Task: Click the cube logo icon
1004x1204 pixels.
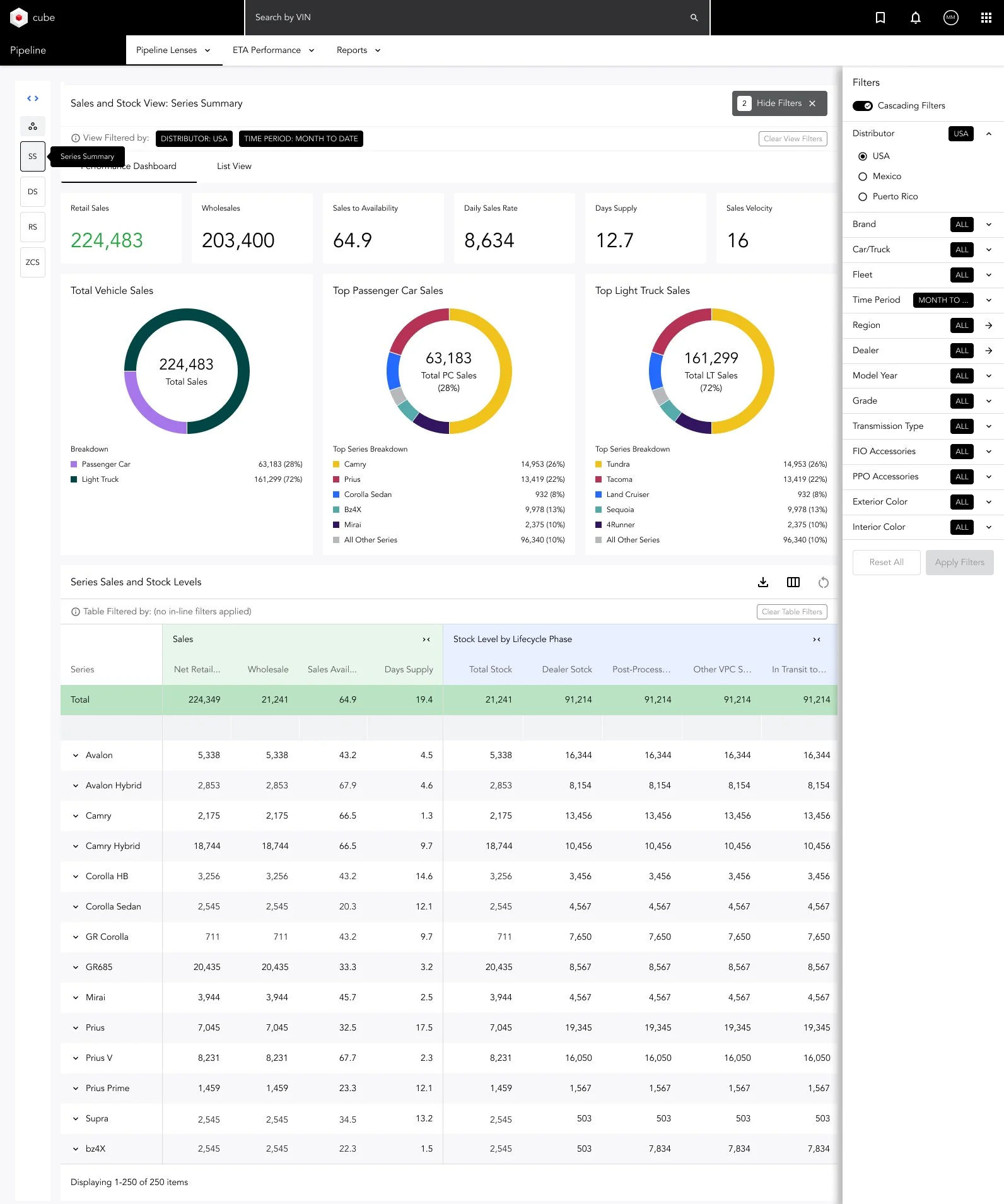Action: (19, 17)
